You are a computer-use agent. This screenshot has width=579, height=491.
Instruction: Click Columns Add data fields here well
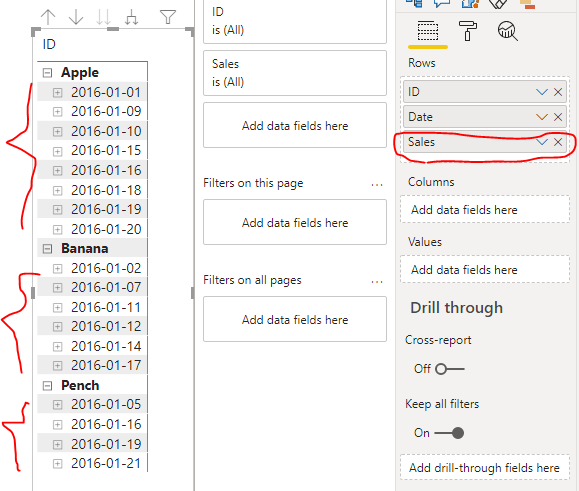pyautogui.click(x=485, y=209)
